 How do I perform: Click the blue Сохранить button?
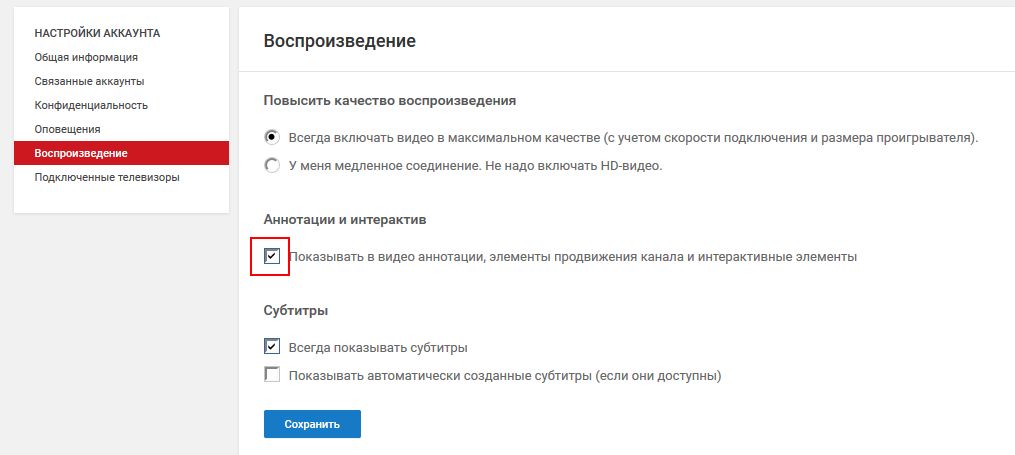(x=312, y=424)
